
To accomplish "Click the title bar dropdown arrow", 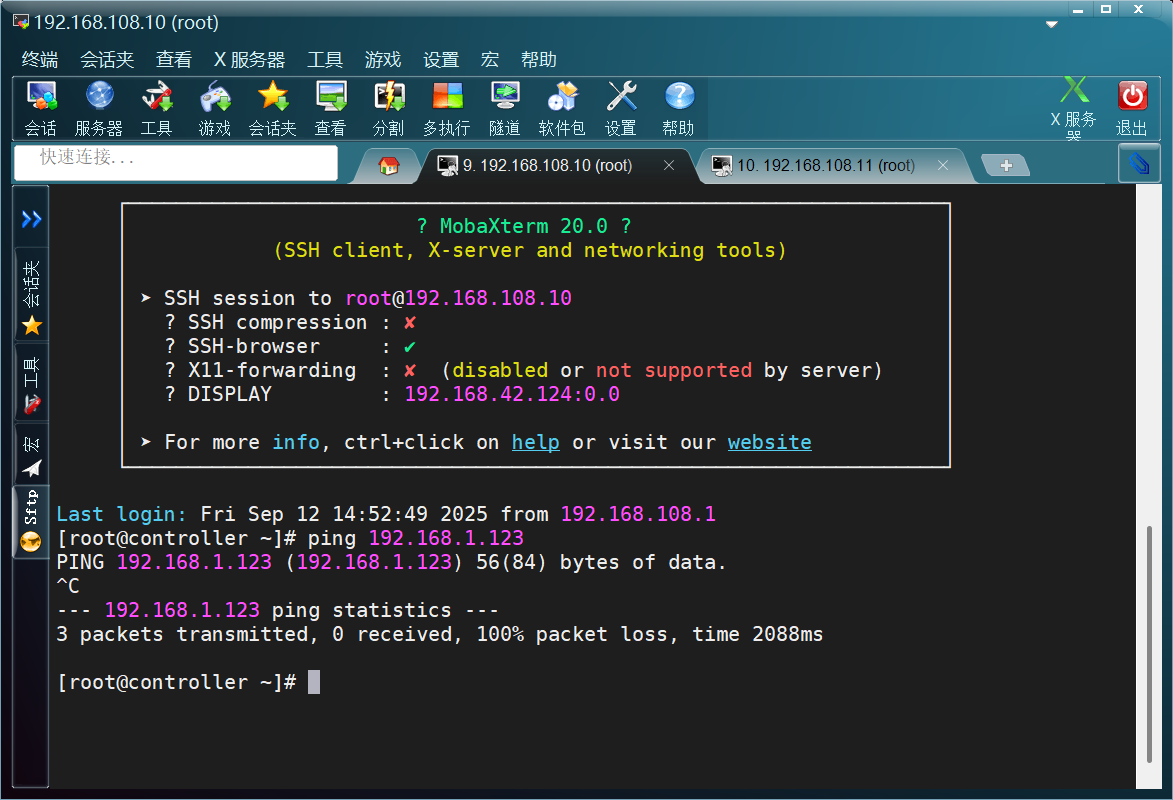I will tap(1052, 25).
